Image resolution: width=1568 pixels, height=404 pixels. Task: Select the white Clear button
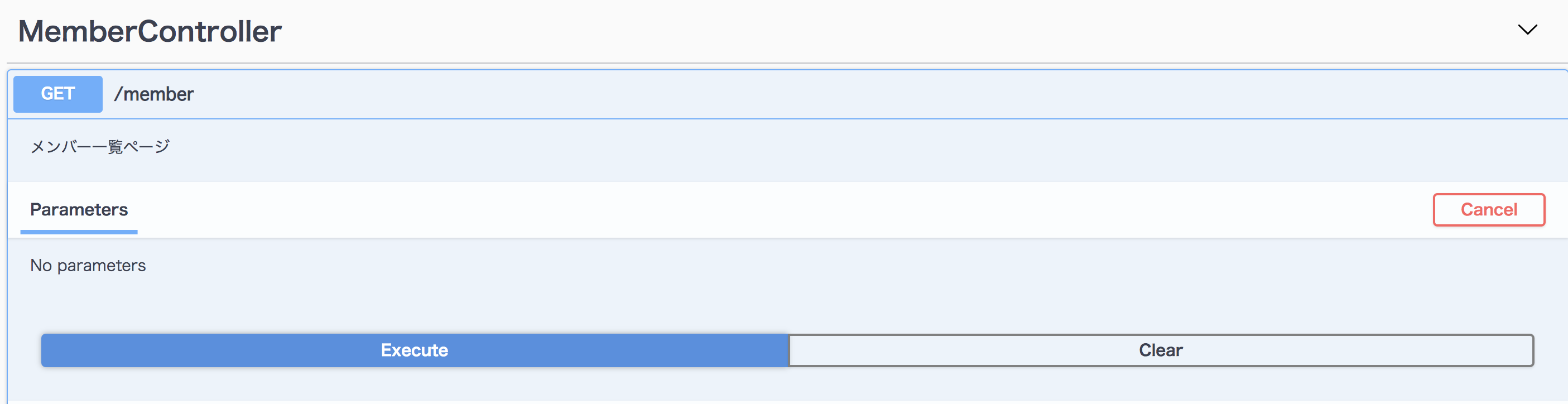[1160, 350]
